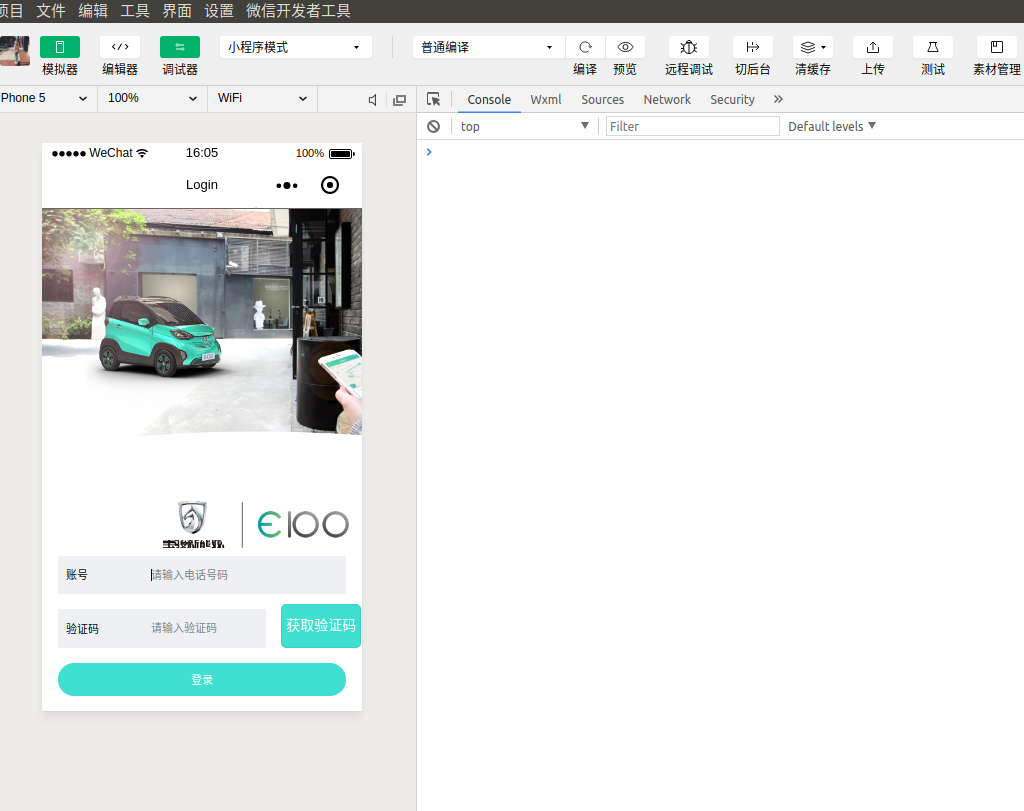Click the upload (上传) icon

pyautogui.click(x=873, y=47)
